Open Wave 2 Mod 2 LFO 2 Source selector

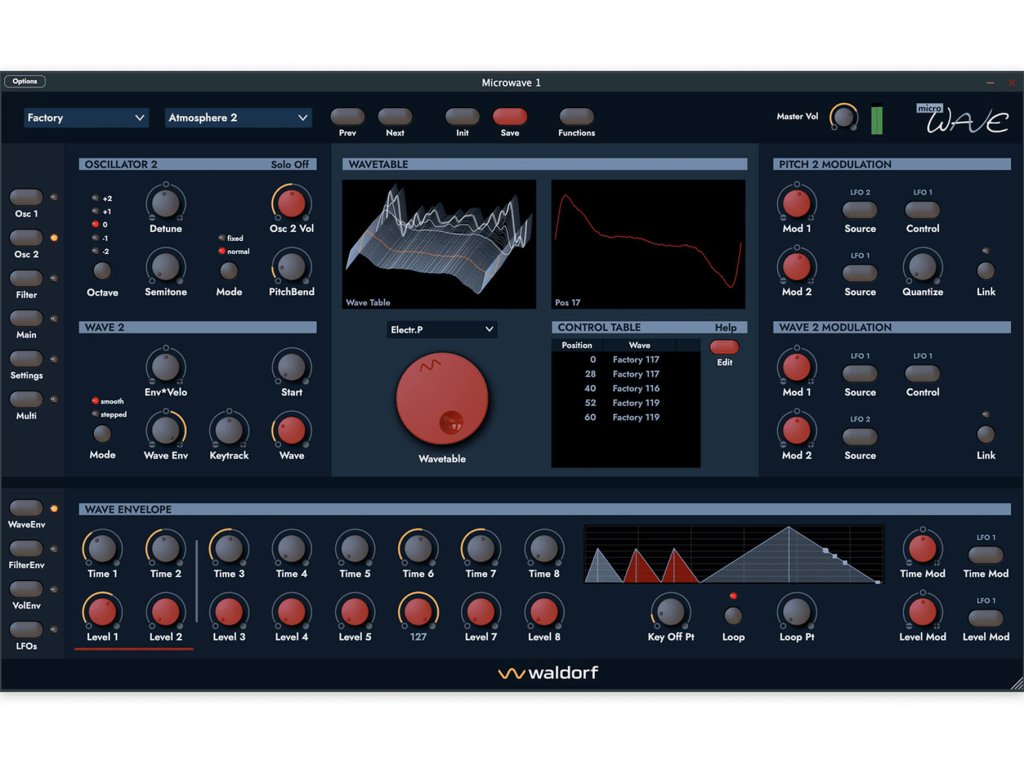point(859,436)
